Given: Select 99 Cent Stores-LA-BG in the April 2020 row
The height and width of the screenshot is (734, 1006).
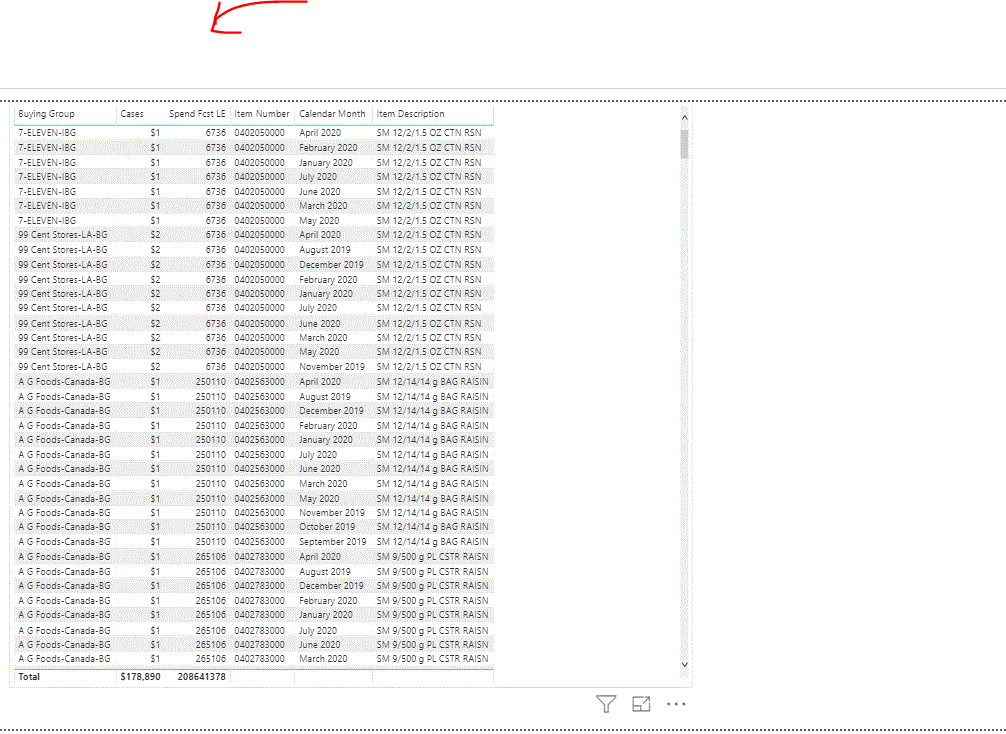Looking at the screenshot, I should (x=63, y=235).
